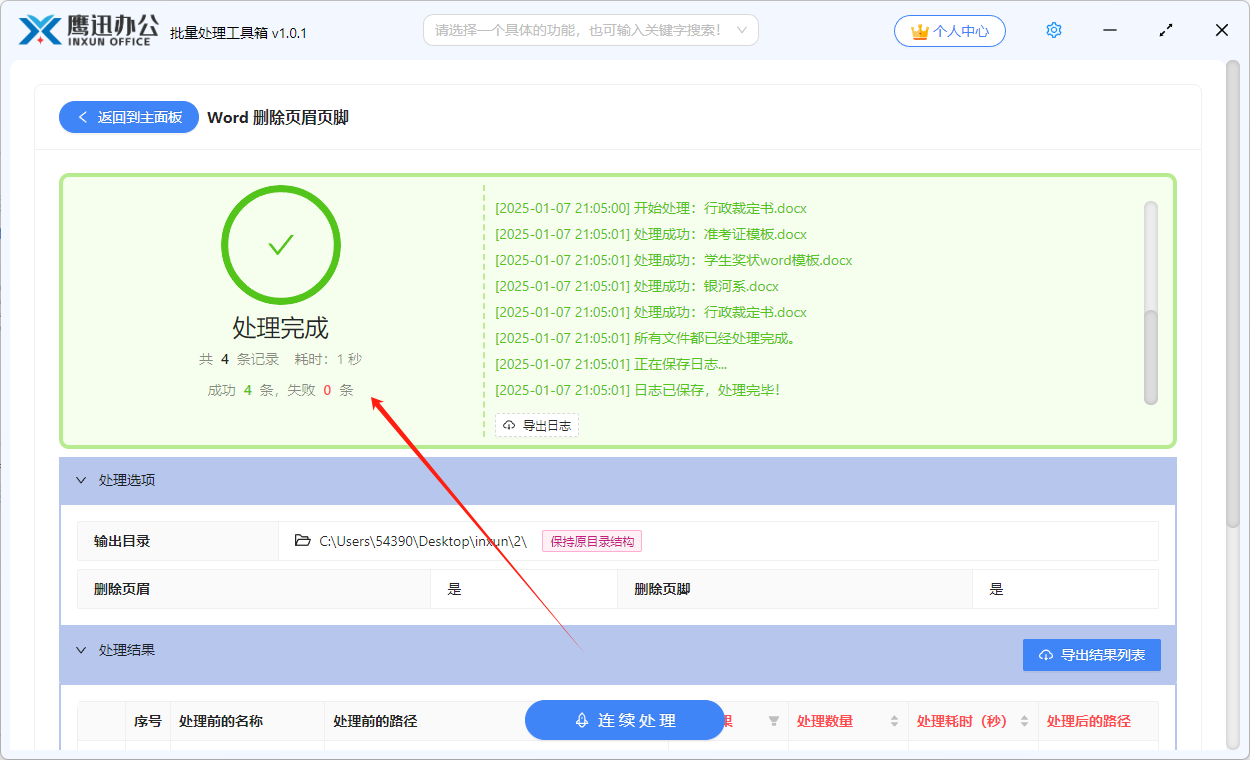Toggle the 删除页脚 setting value
The image size is (1250, 760).
coord(995,589)
